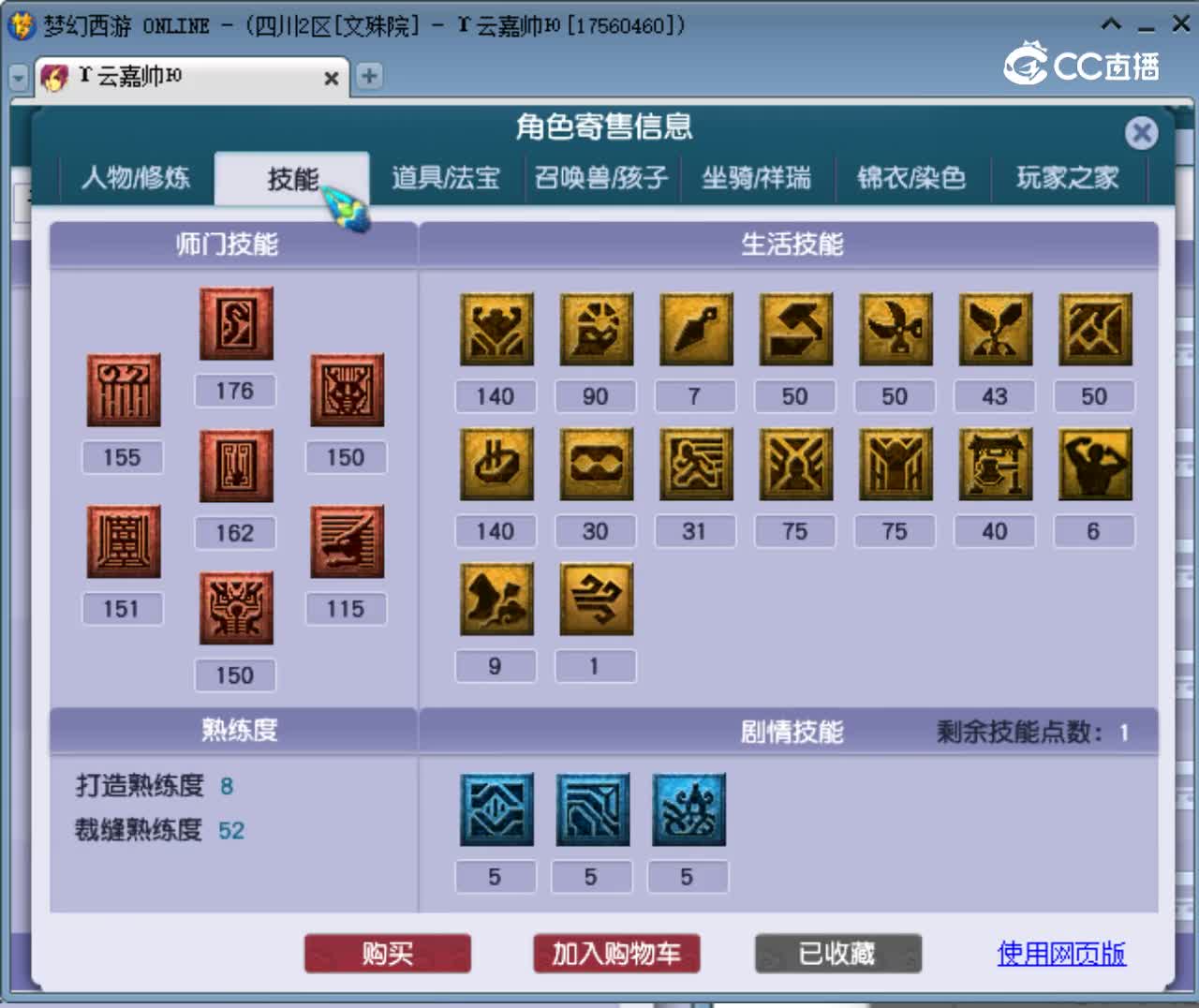The image size is (1199, 1008).
Task: Click the sect skill icon above level 176
Action: 236,323
